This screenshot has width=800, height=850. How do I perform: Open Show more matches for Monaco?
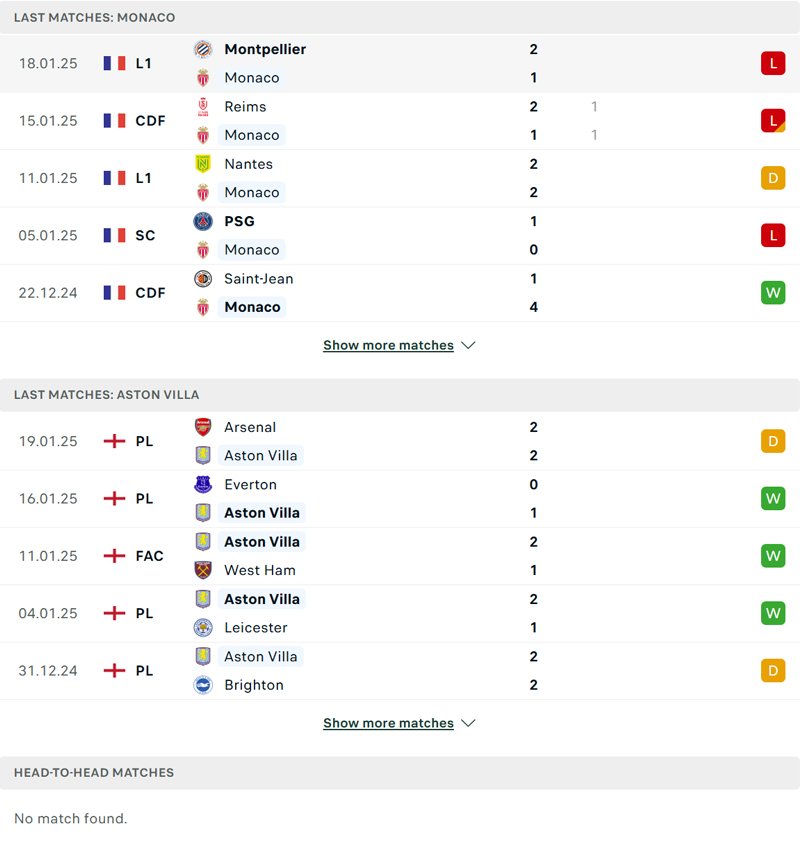coord(388,345)
